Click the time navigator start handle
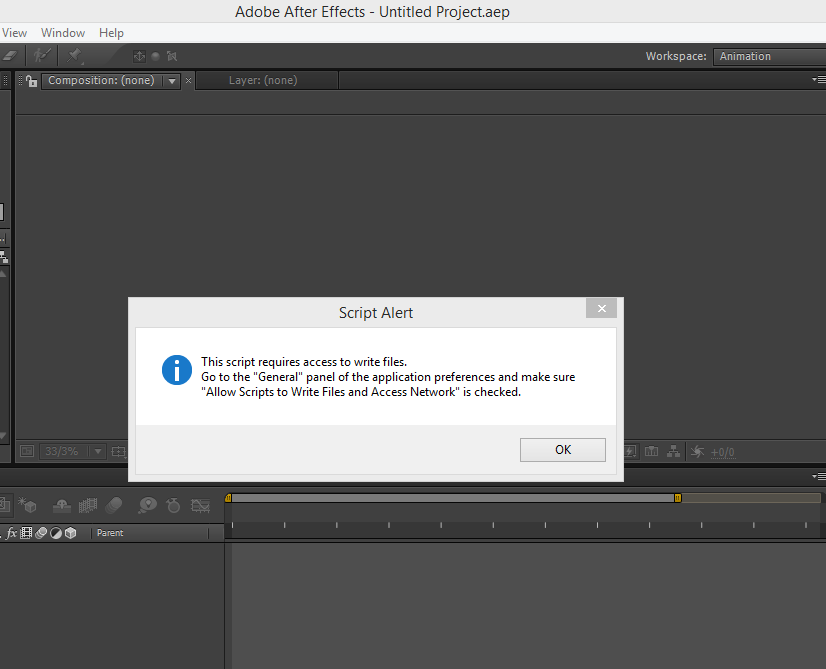 228,498
